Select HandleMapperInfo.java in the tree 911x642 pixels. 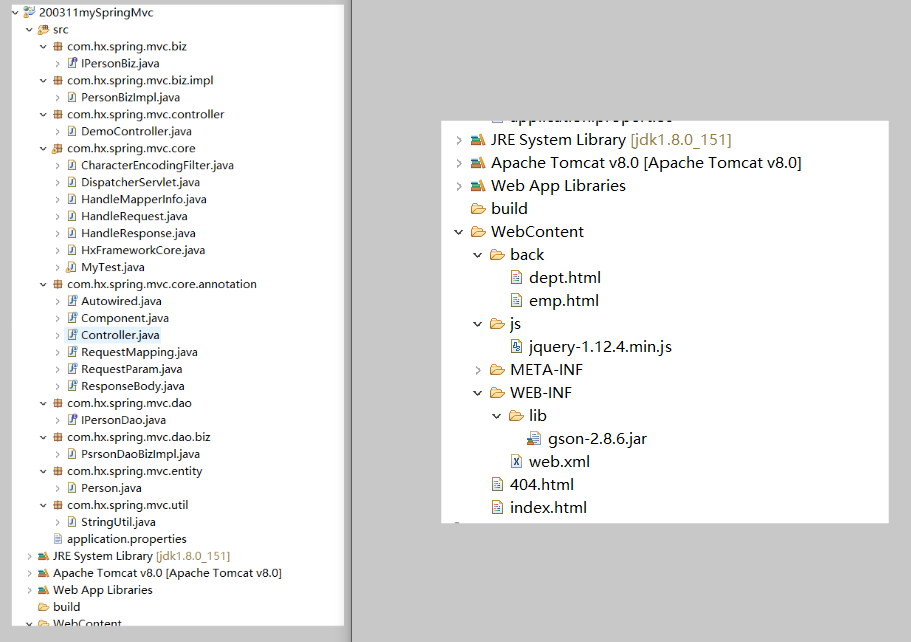[144, 199]
